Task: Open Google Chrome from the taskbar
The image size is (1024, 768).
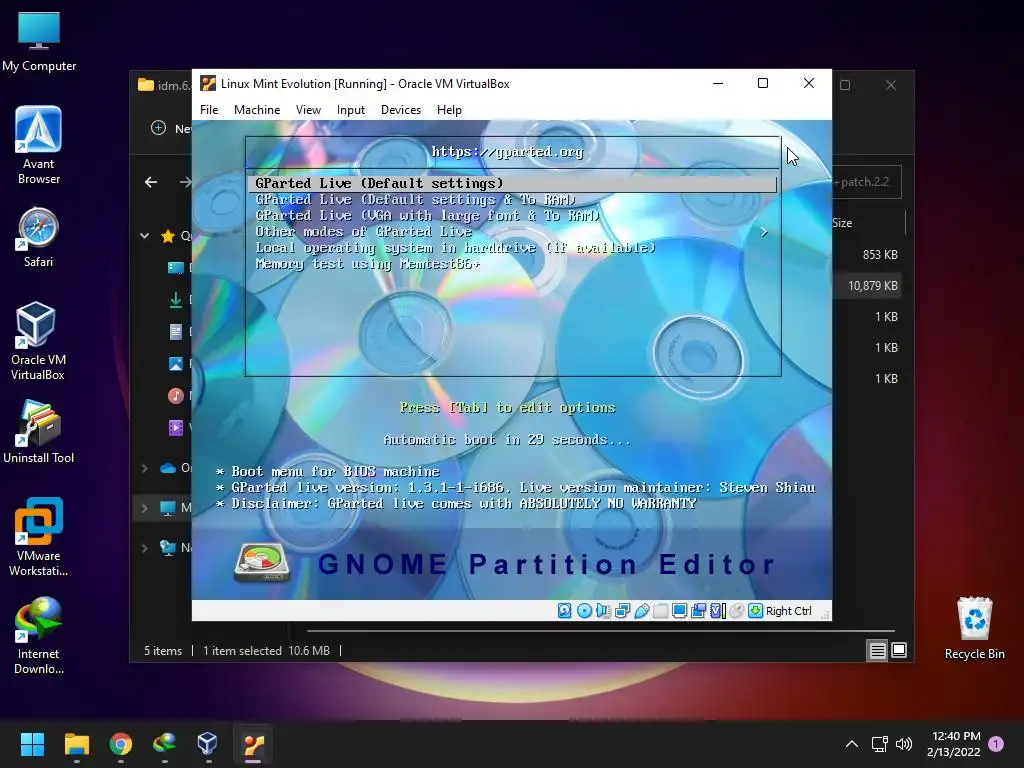Action: [121, 744]
